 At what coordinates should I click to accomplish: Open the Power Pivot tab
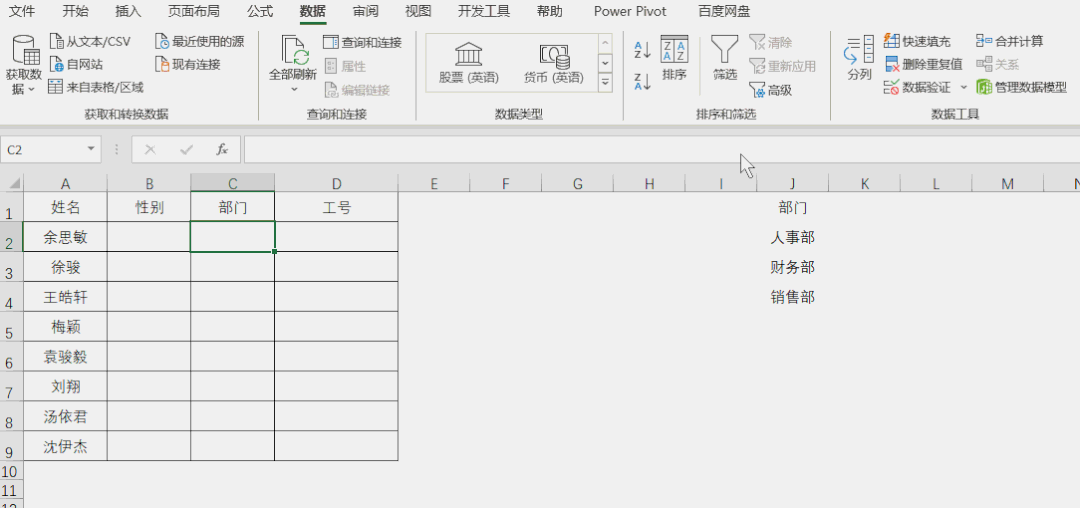tap(630, 12)
